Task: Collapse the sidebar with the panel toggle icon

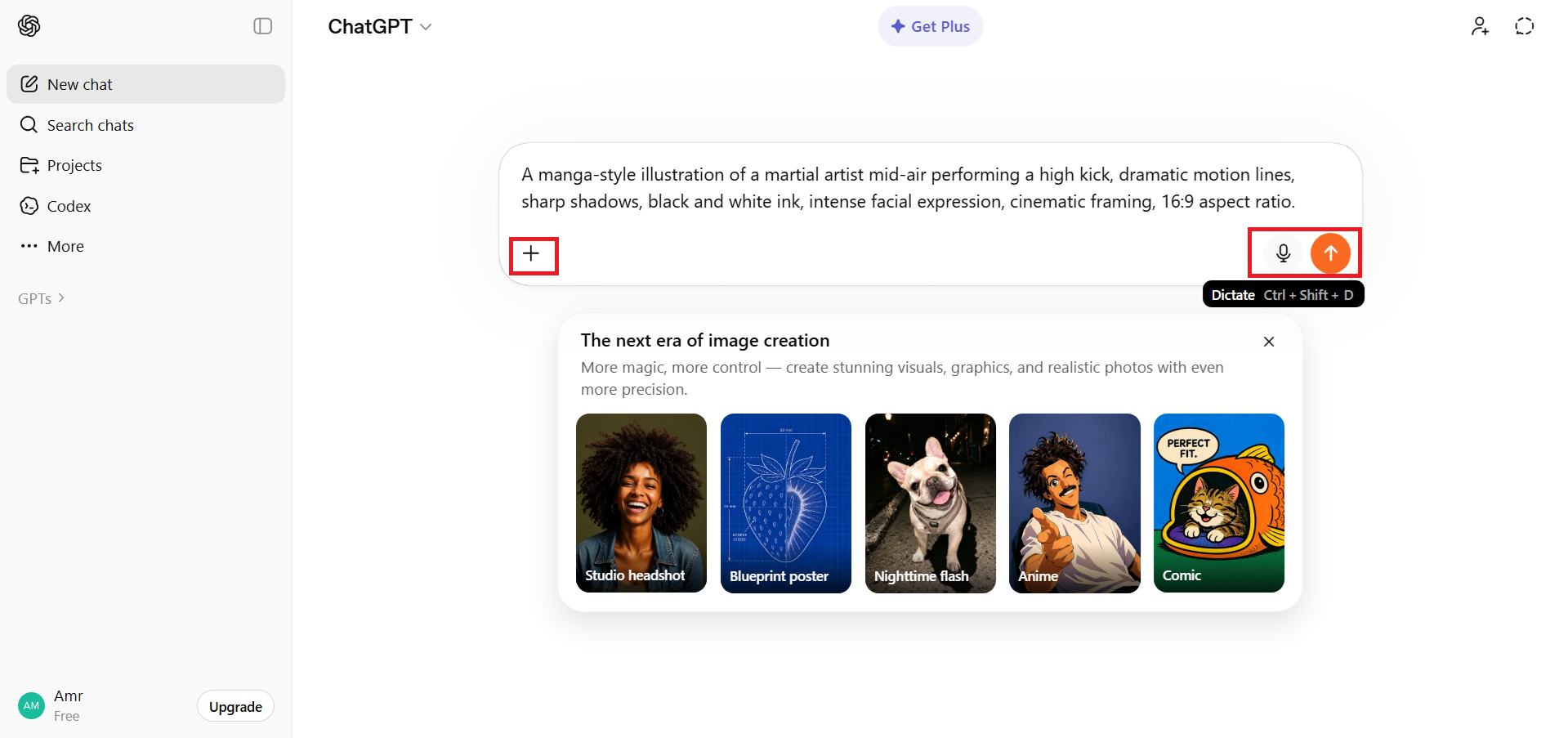Action: (x=263, y=26)
